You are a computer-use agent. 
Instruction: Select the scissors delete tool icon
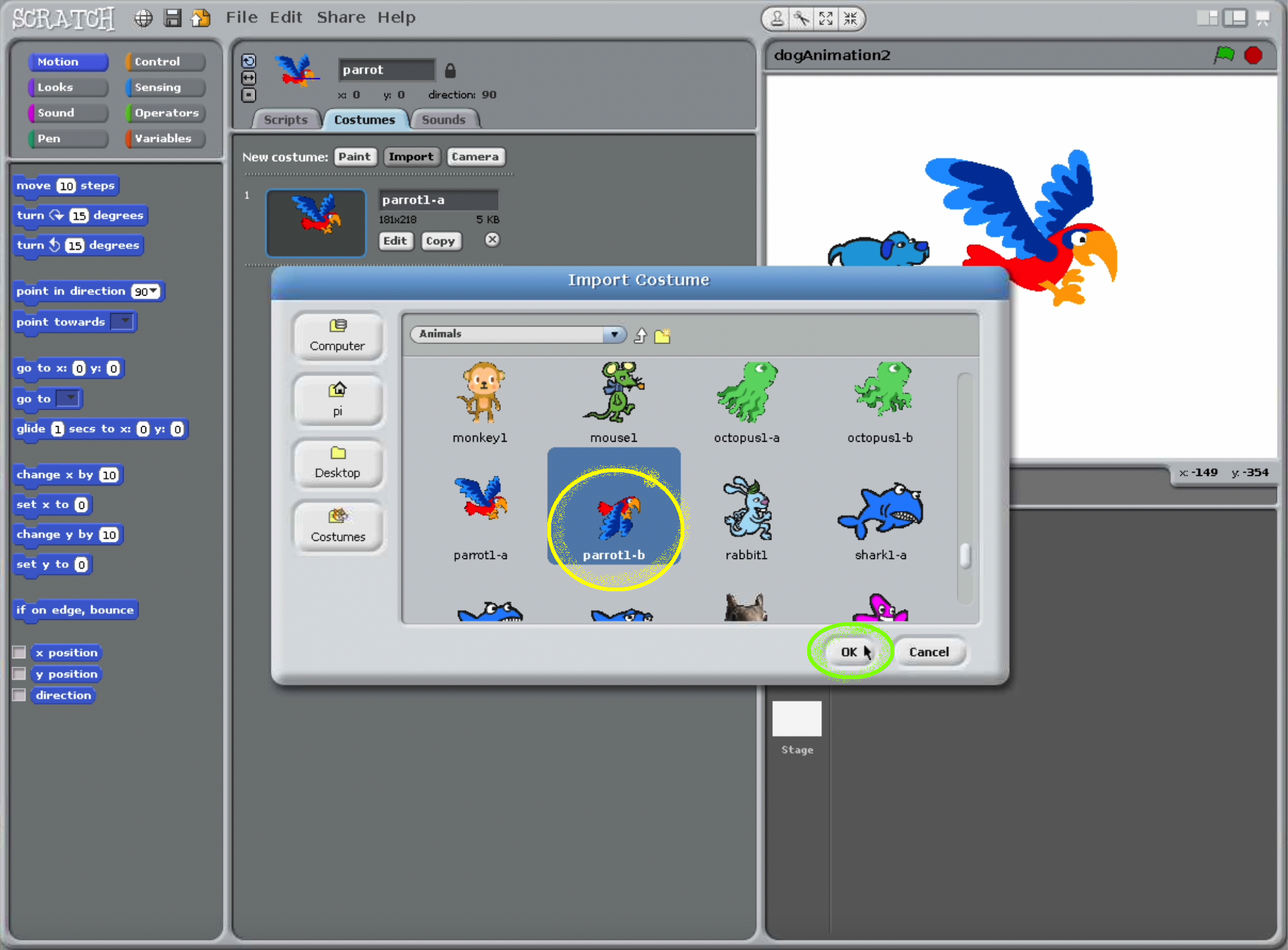(802, 19)
